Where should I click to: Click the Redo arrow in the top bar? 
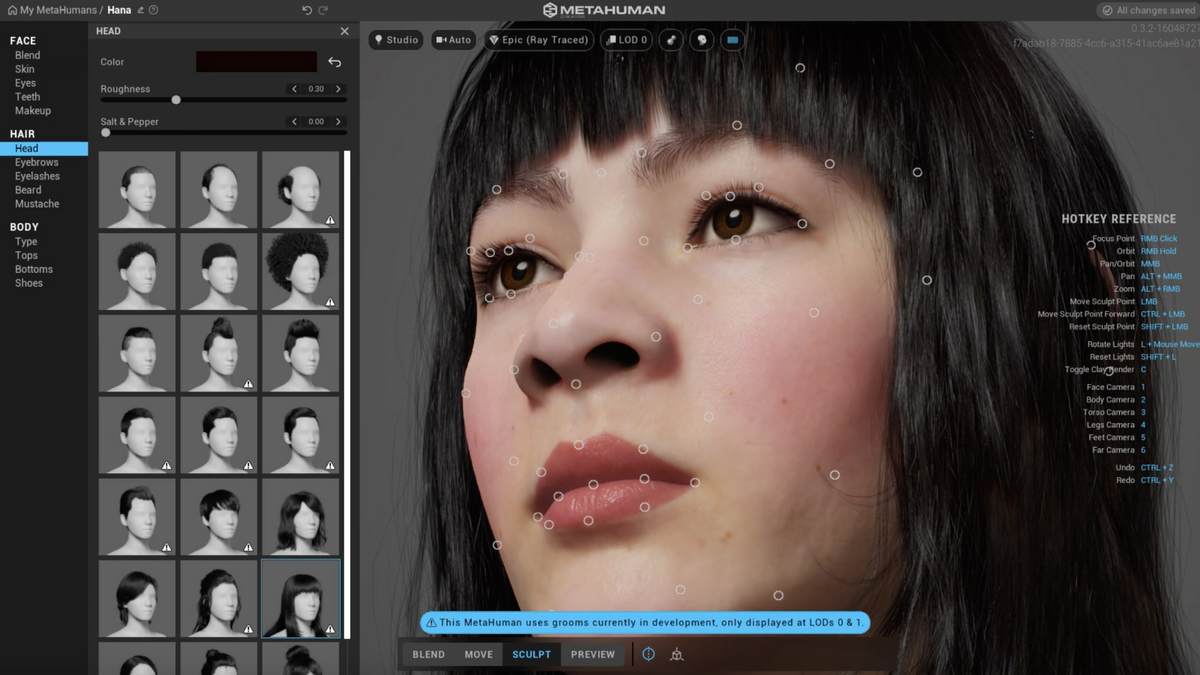click(323, 10)
